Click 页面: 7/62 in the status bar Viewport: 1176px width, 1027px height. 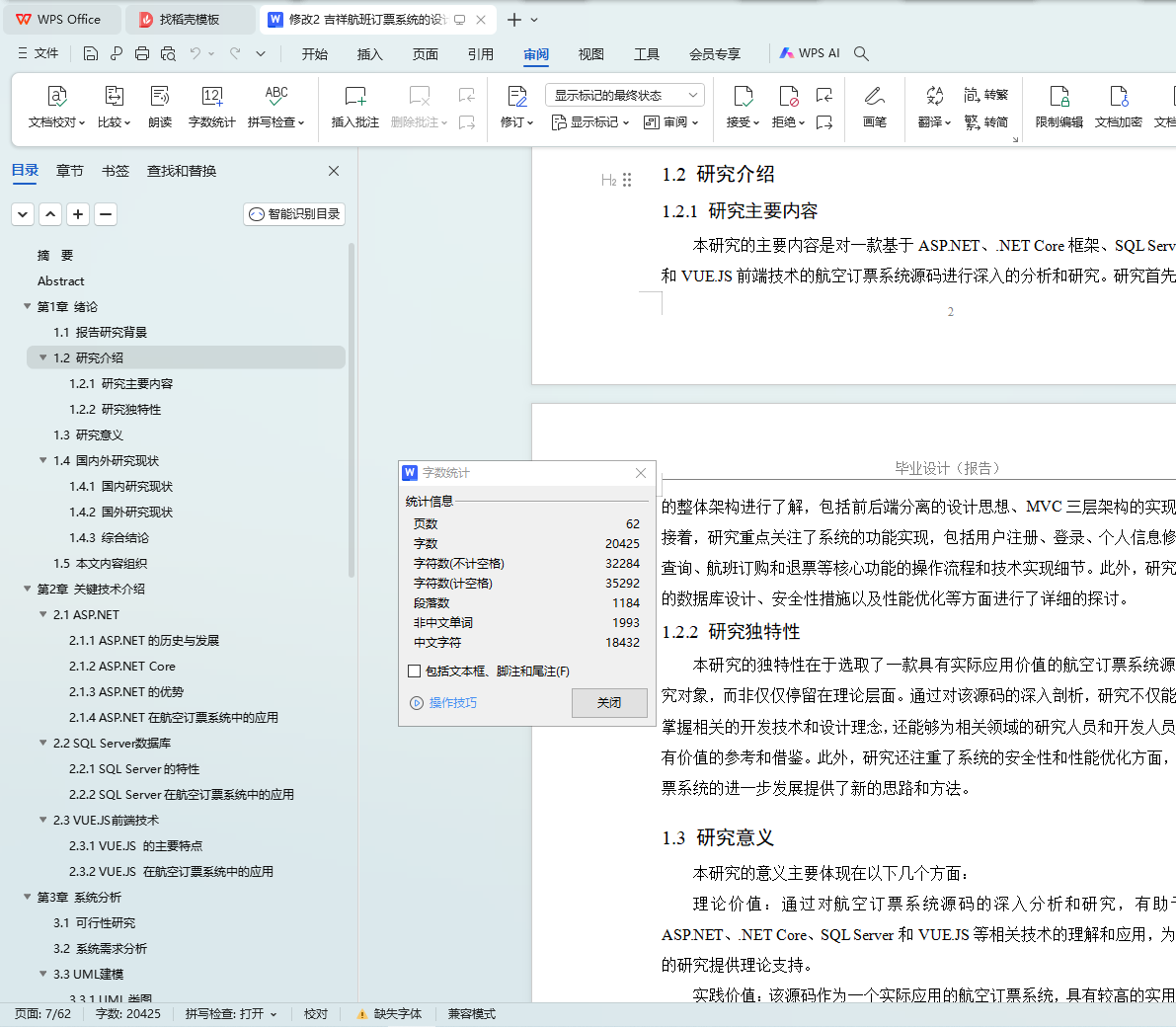click(x=42, y=1013)
